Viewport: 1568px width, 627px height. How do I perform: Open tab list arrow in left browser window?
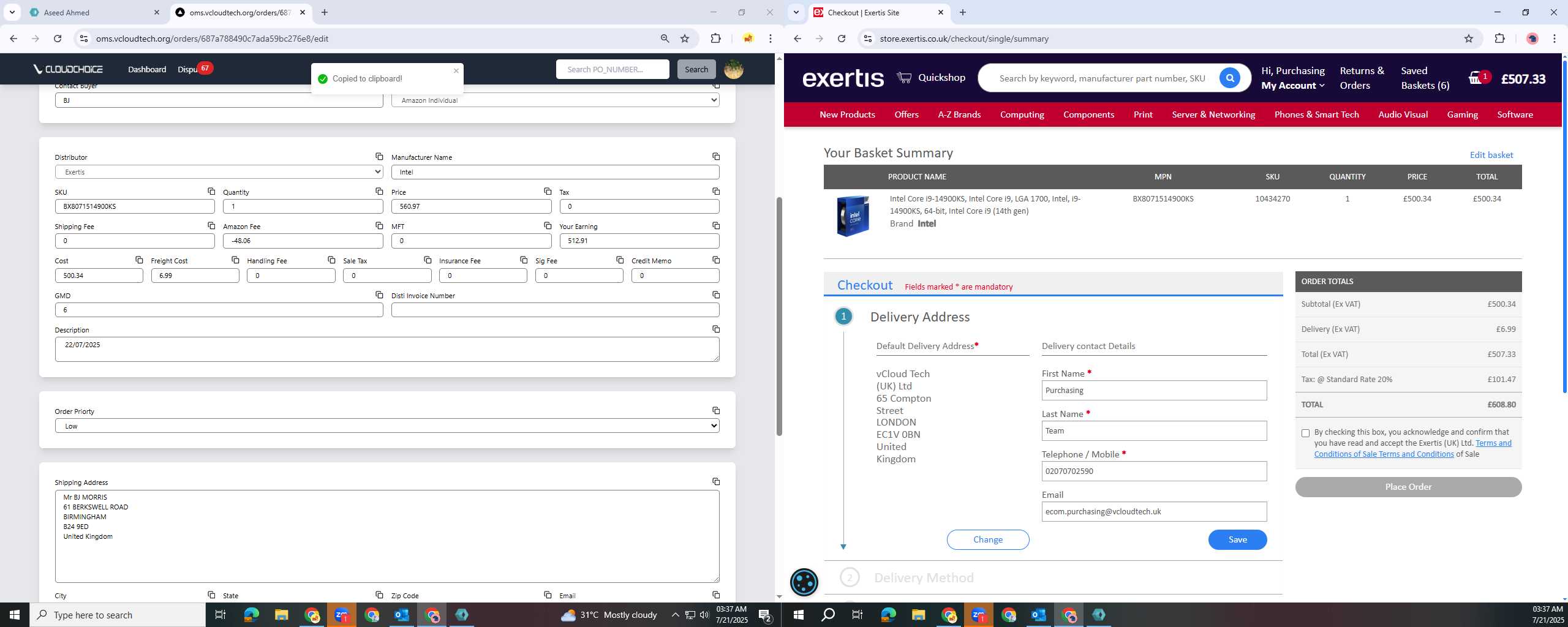point(12,12)
